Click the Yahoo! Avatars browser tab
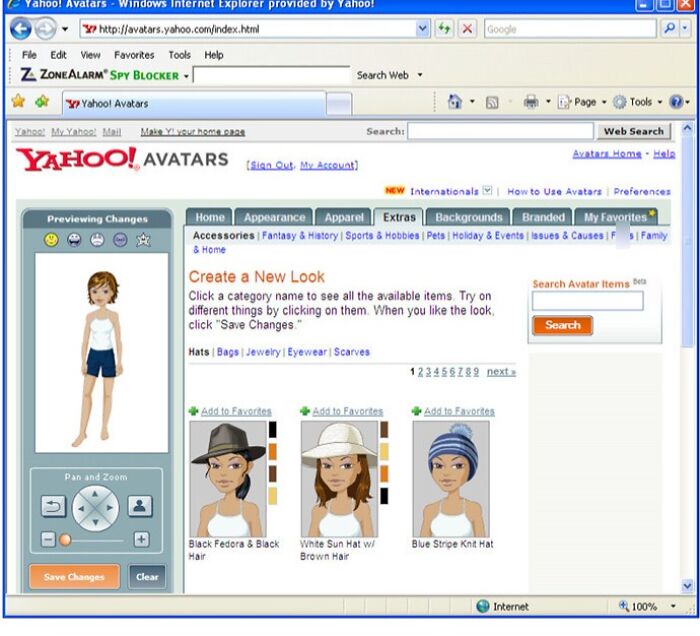 pos(194,104)
